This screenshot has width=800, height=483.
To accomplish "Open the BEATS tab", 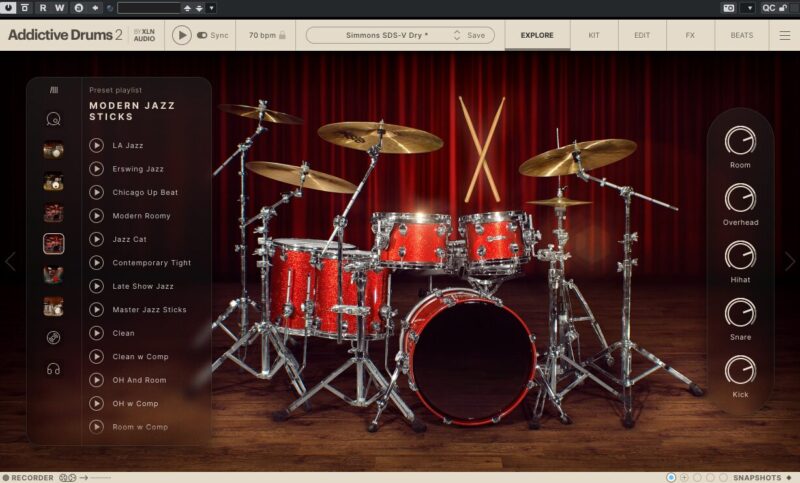I will 742,35.
